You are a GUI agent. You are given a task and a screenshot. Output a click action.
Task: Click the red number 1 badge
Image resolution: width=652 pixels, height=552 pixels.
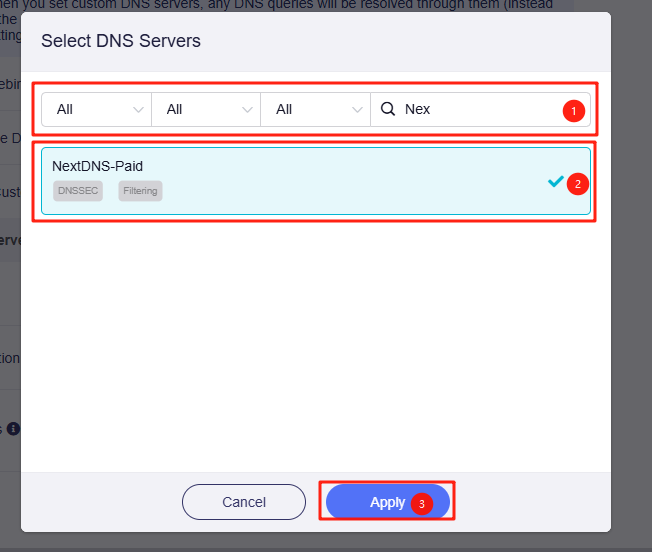pos(573,111)
